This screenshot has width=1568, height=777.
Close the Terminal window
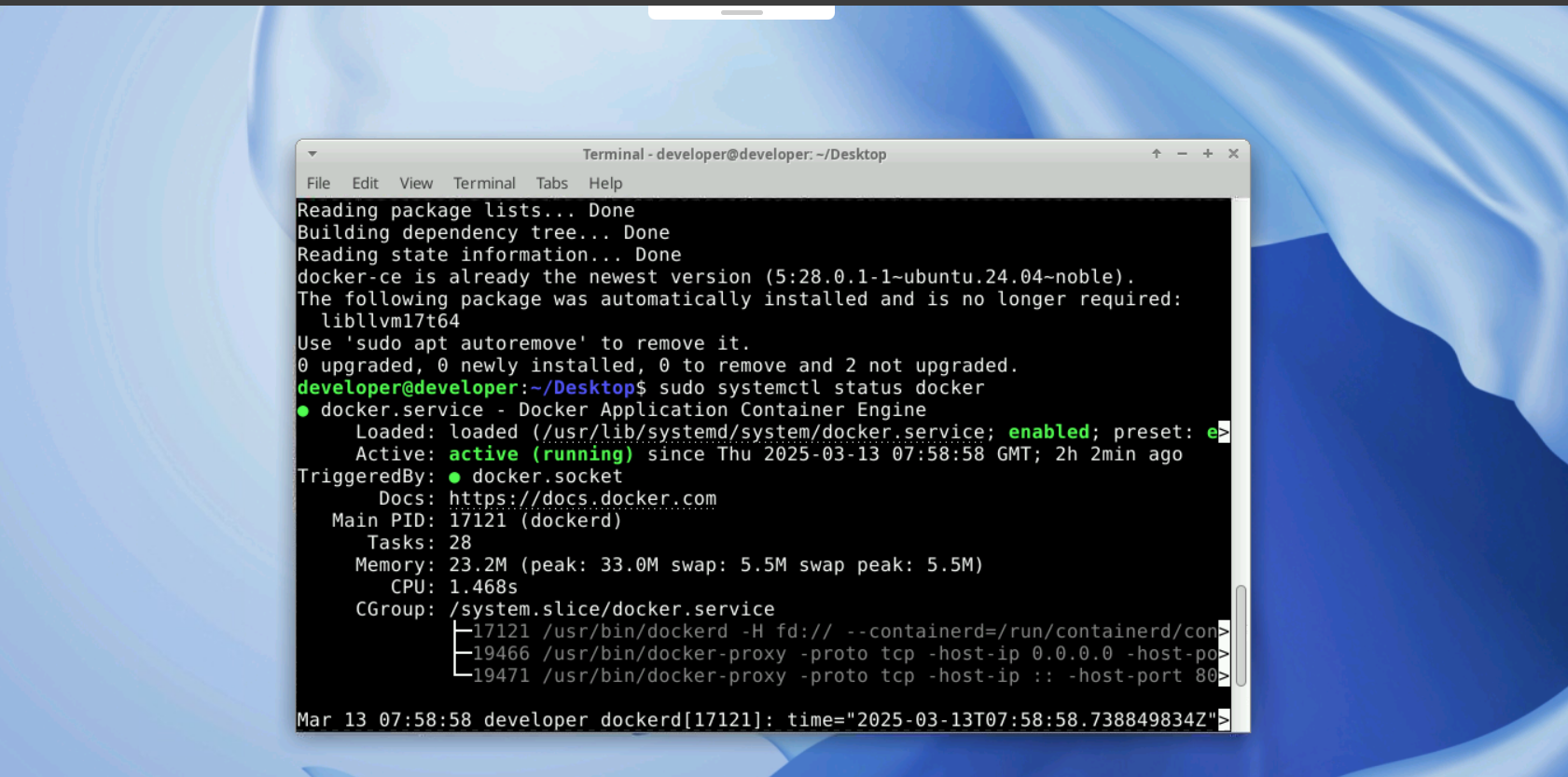[1233, 154]
